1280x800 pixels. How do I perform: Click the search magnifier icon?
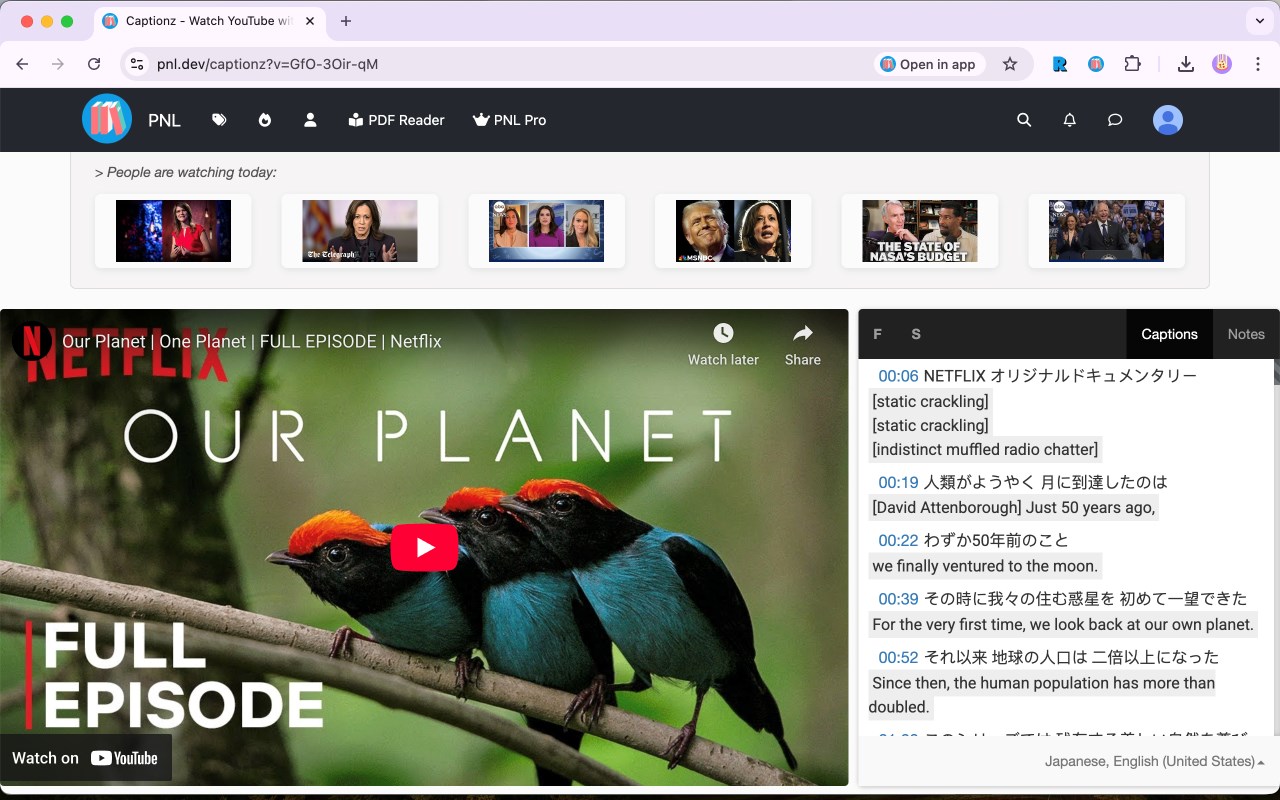click(1024, 120)
